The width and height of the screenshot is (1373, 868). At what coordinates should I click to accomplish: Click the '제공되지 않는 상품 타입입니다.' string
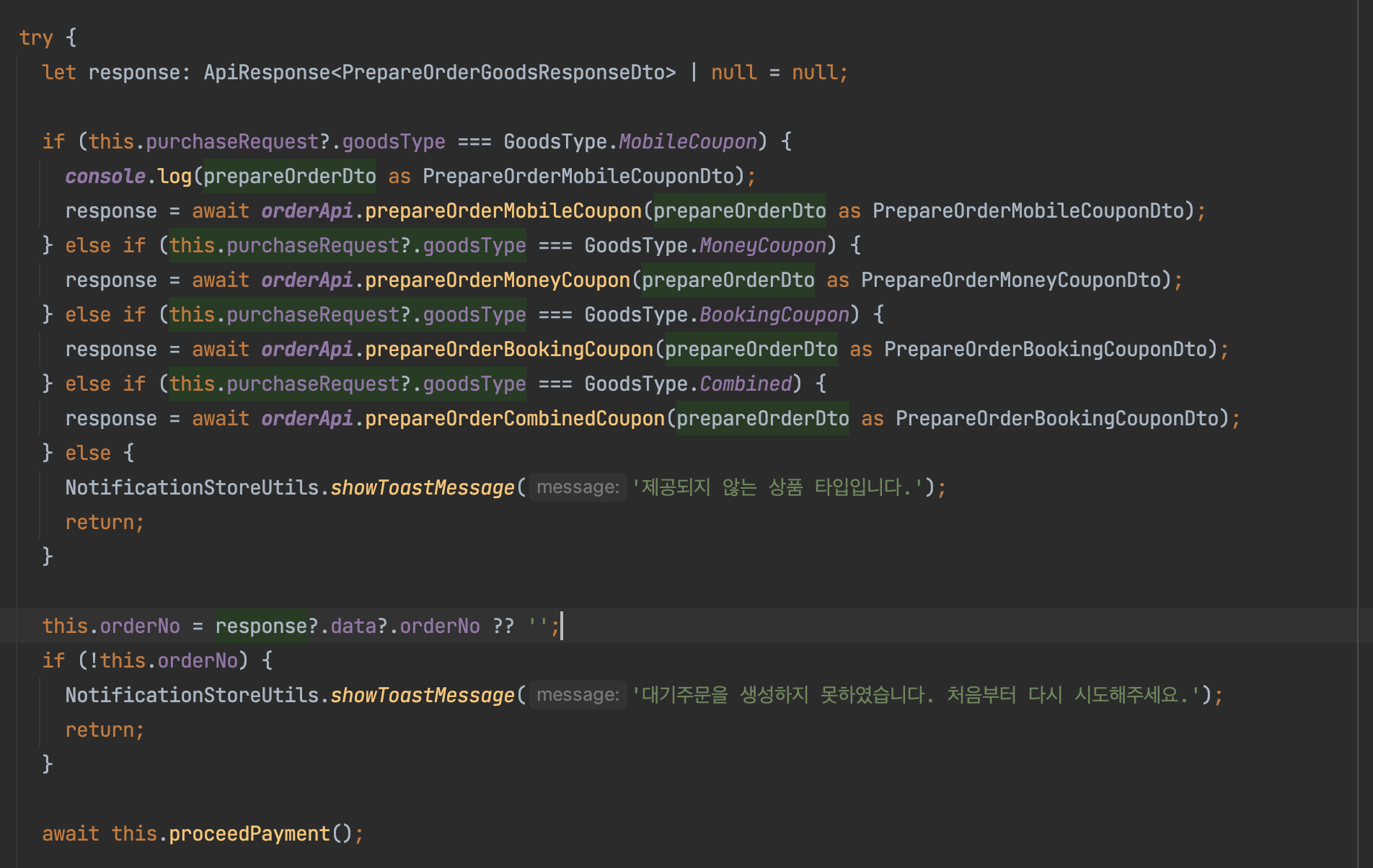777,487
